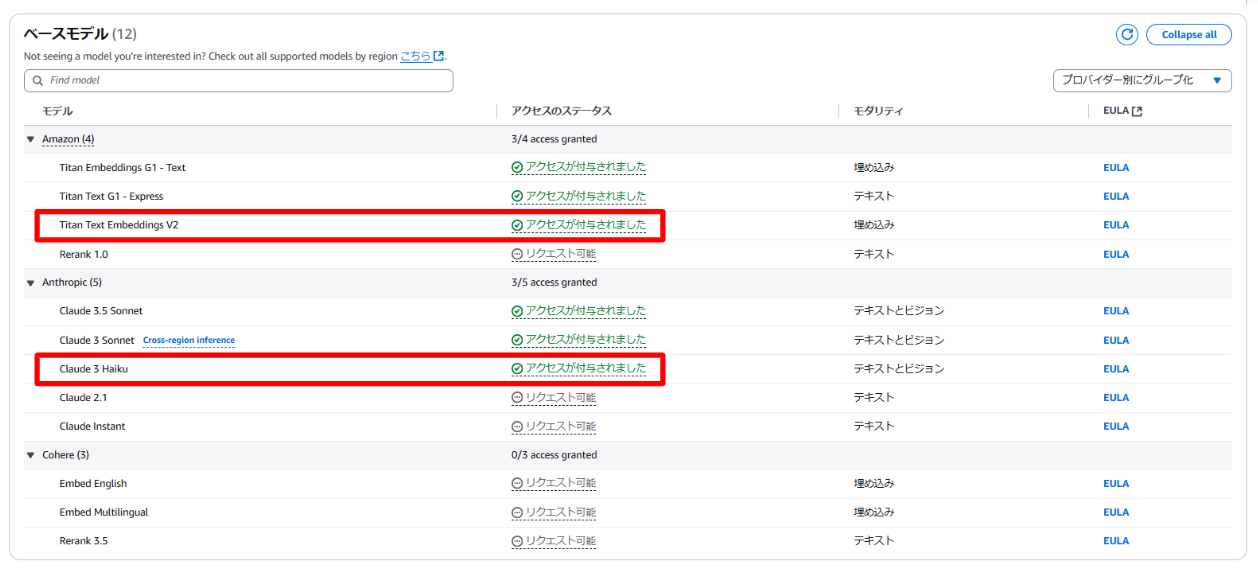Click the refresh icon button

click(x=1127, y=34)
